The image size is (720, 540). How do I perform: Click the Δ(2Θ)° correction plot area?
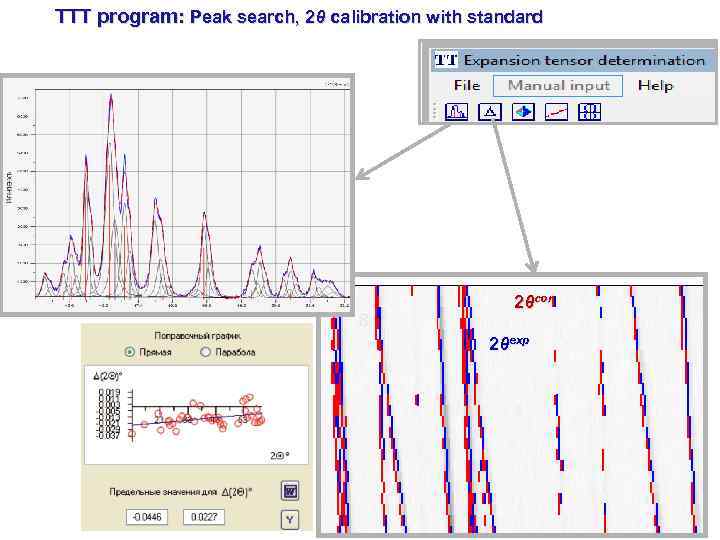(197, 415)
